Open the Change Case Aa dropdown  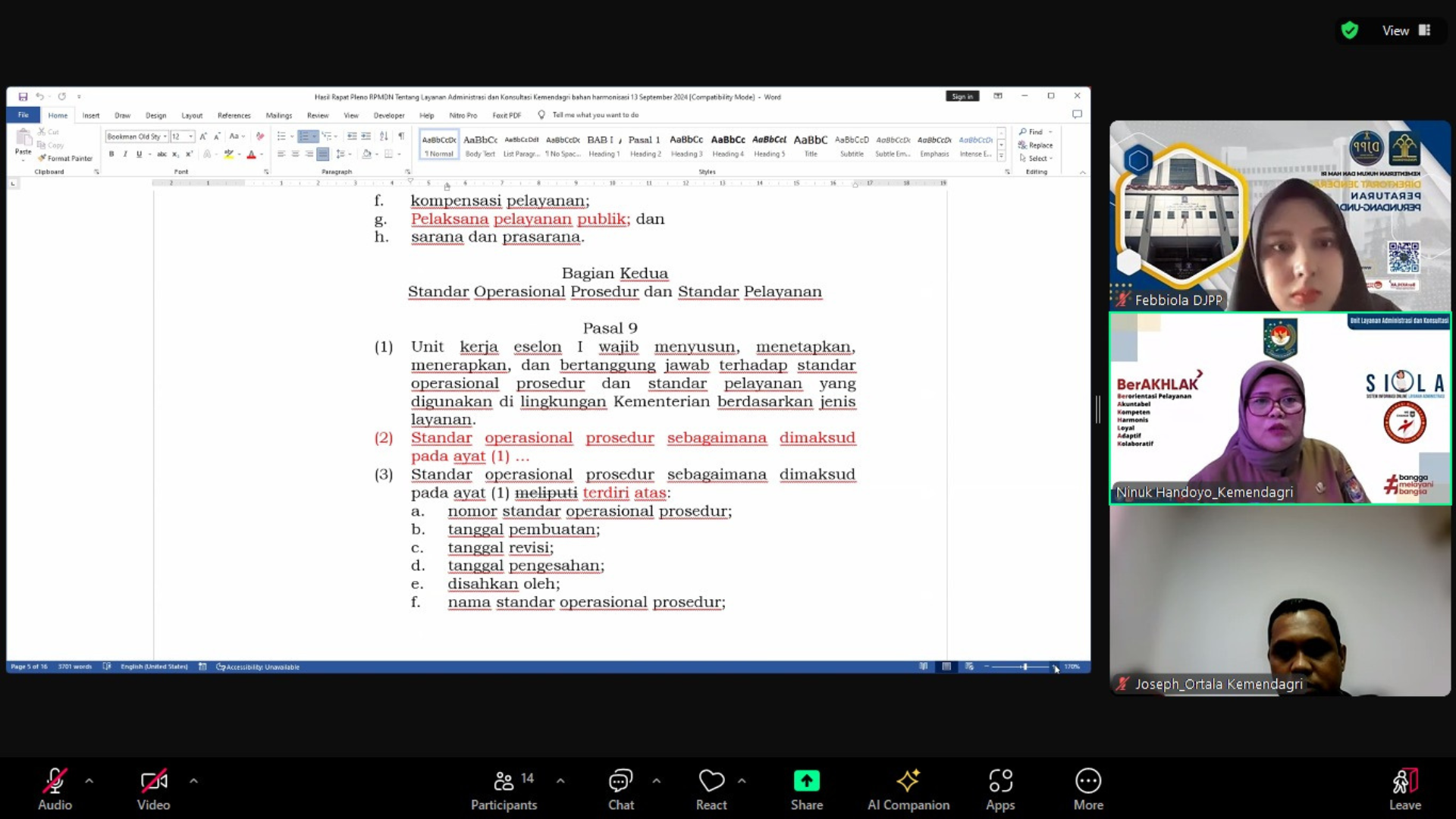[x=237, y=136]
